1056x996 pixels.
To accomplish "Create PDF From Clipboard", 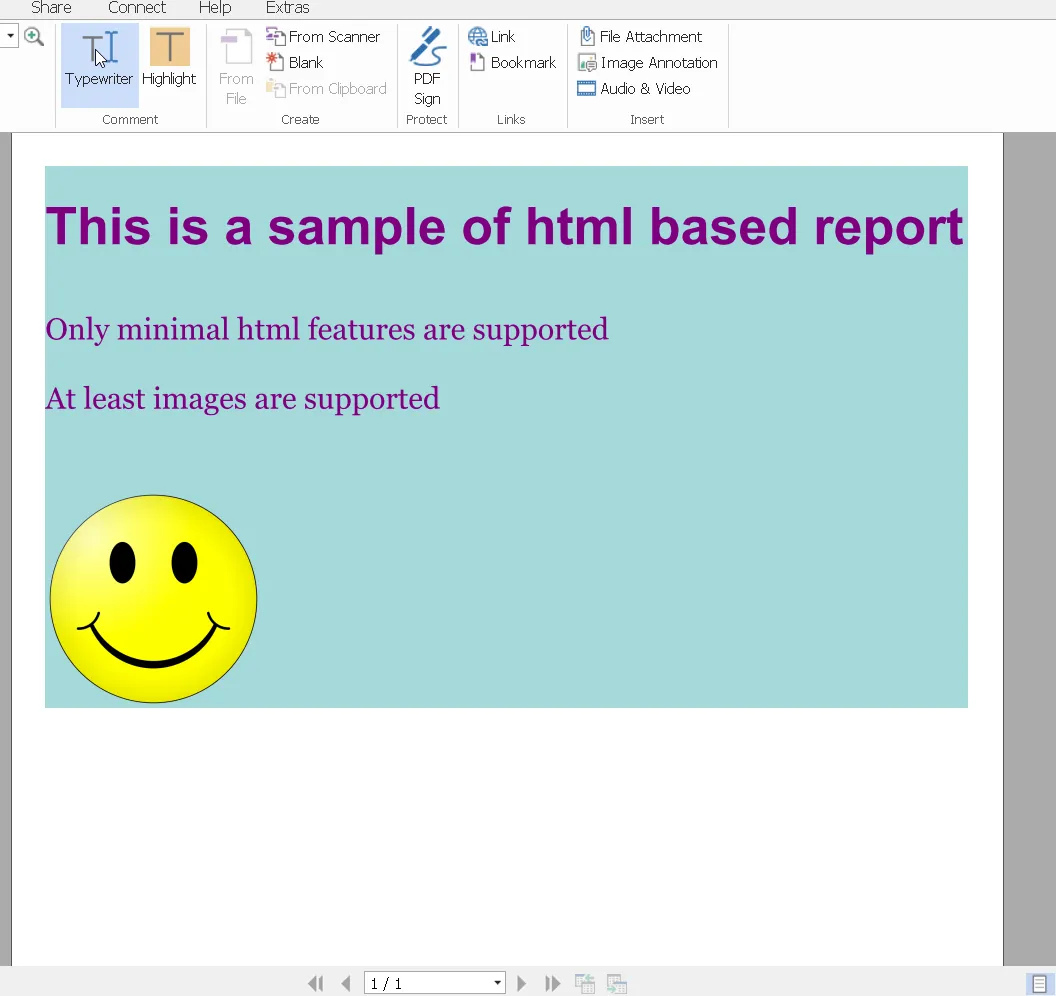I will pos(327,89).
